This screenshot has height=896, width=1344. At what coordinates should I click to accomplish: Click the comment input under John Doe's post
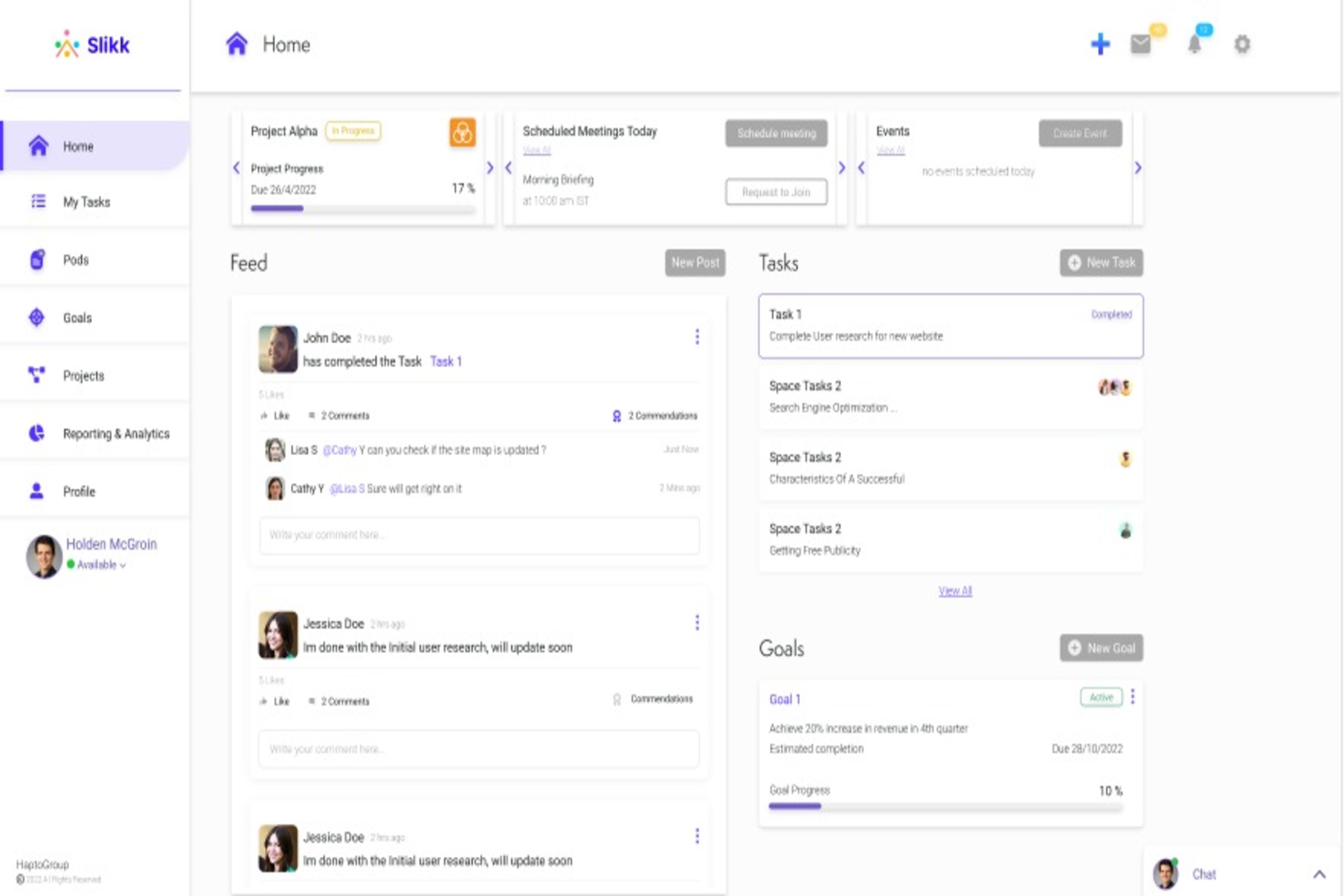click(x=479, y=535)
